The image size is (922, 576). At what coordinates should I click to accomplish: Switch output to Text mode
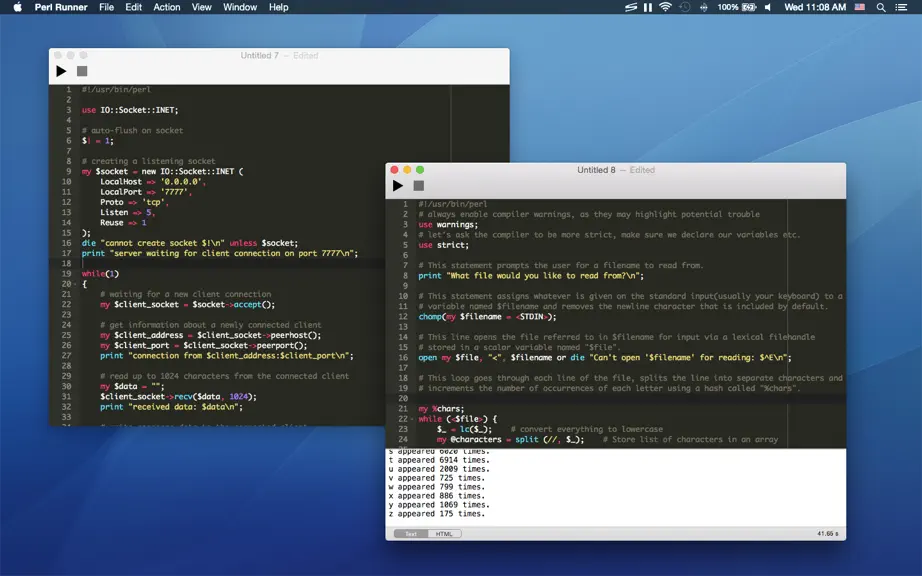(410, 534)
